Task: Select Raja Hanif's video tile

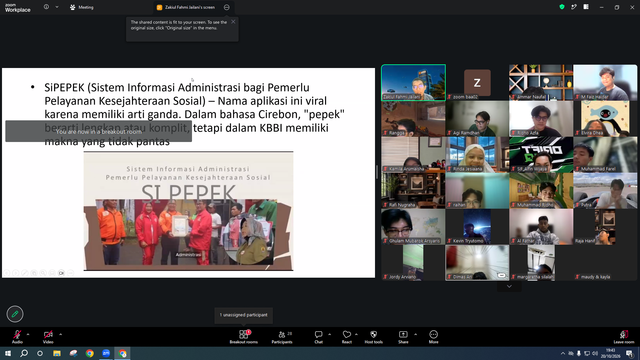Action: [x=605, y=227]
